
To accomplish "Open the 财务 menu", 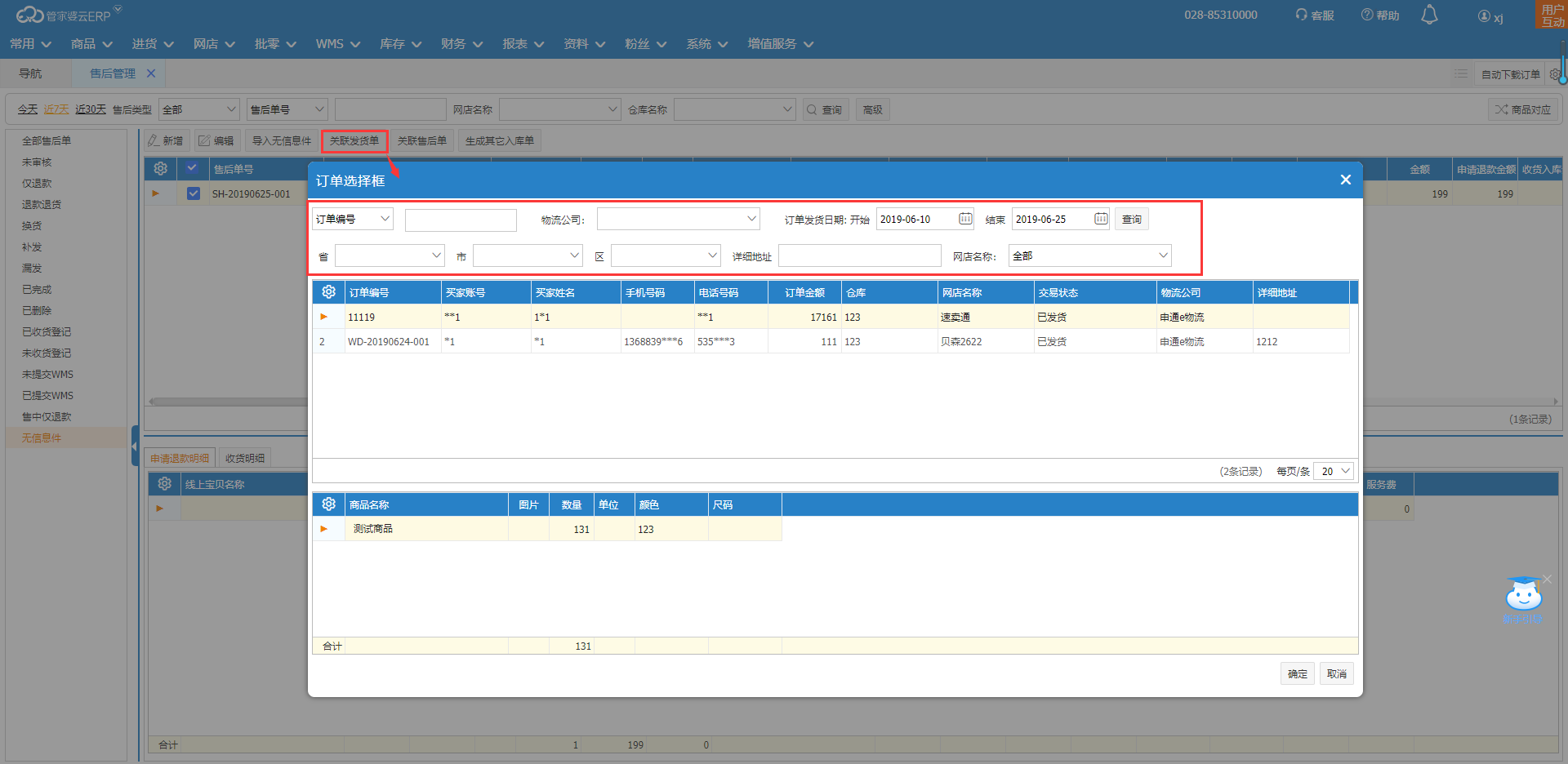I will (461, 44).
